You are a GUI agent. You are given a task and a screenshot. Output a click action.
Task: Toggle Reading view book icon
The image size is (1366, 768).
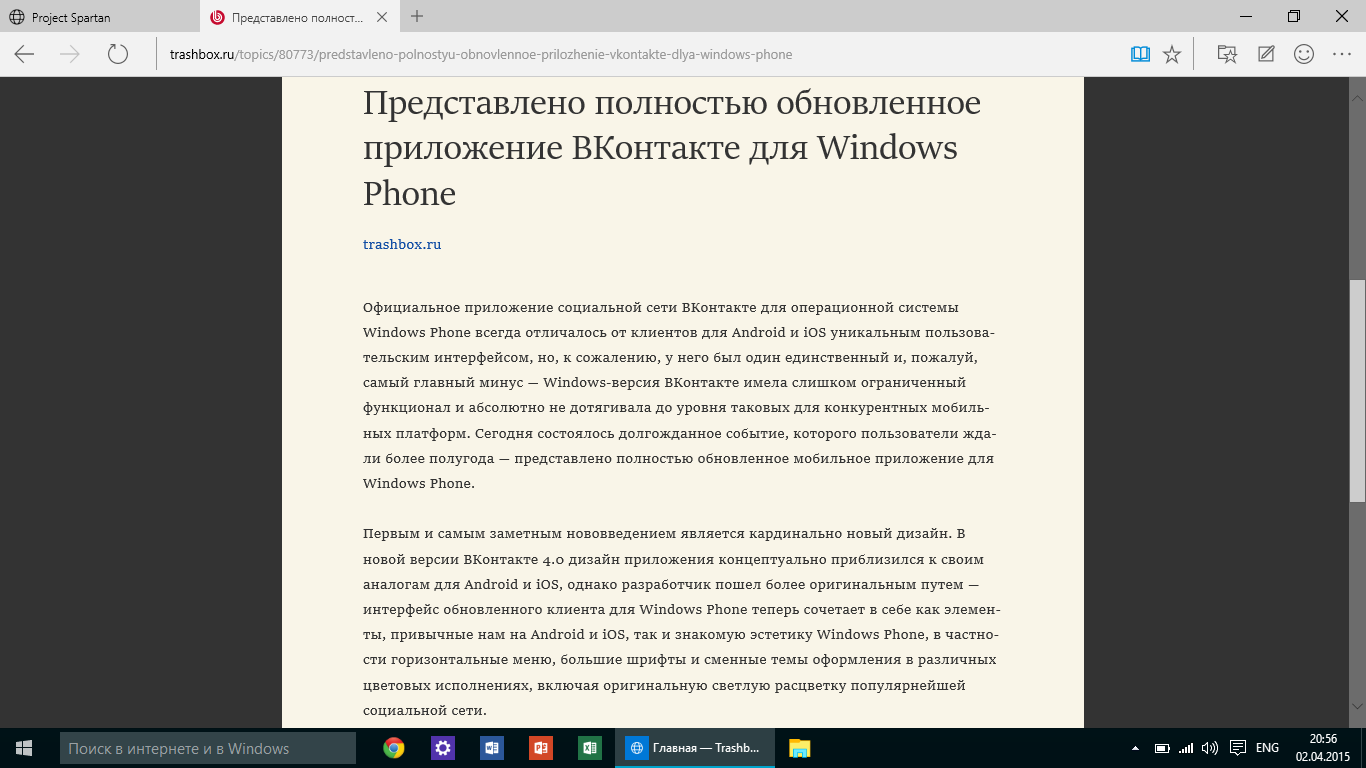point(1140,54)
